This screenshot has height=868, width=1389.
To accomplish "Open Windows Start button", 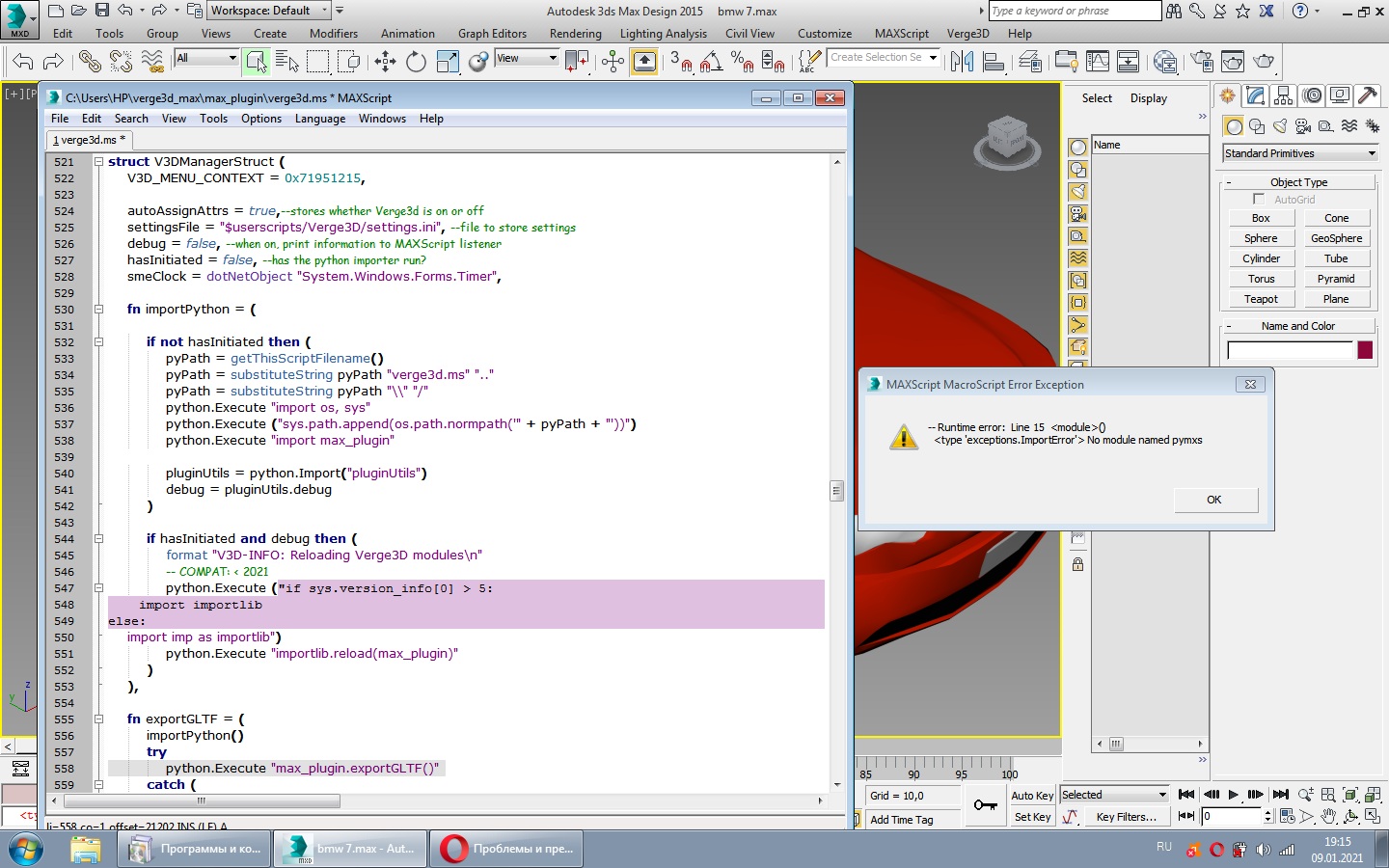I will click(x=25, y=850).
